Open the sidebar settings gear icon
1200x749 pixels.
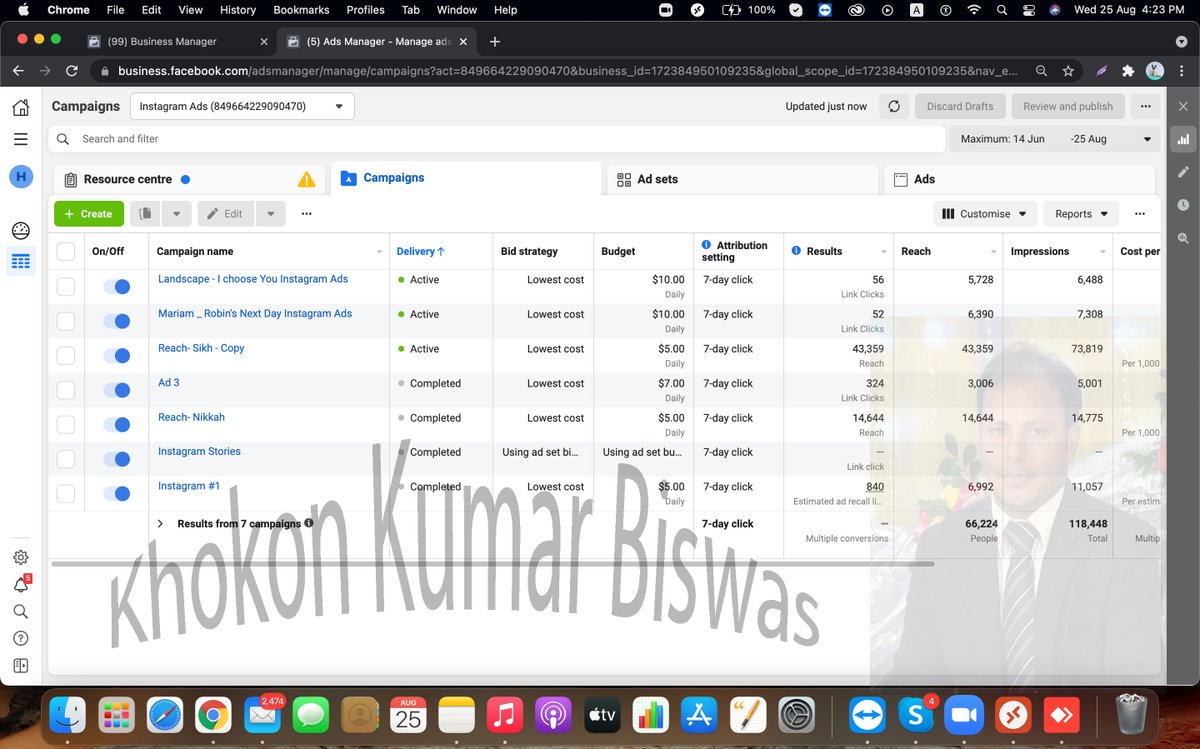(20, 557)
